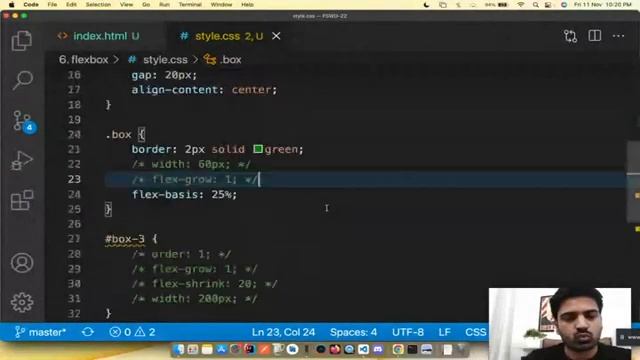
Task: Click the Open Changes icon in editor toolbar
Action: tap(570, 36)
